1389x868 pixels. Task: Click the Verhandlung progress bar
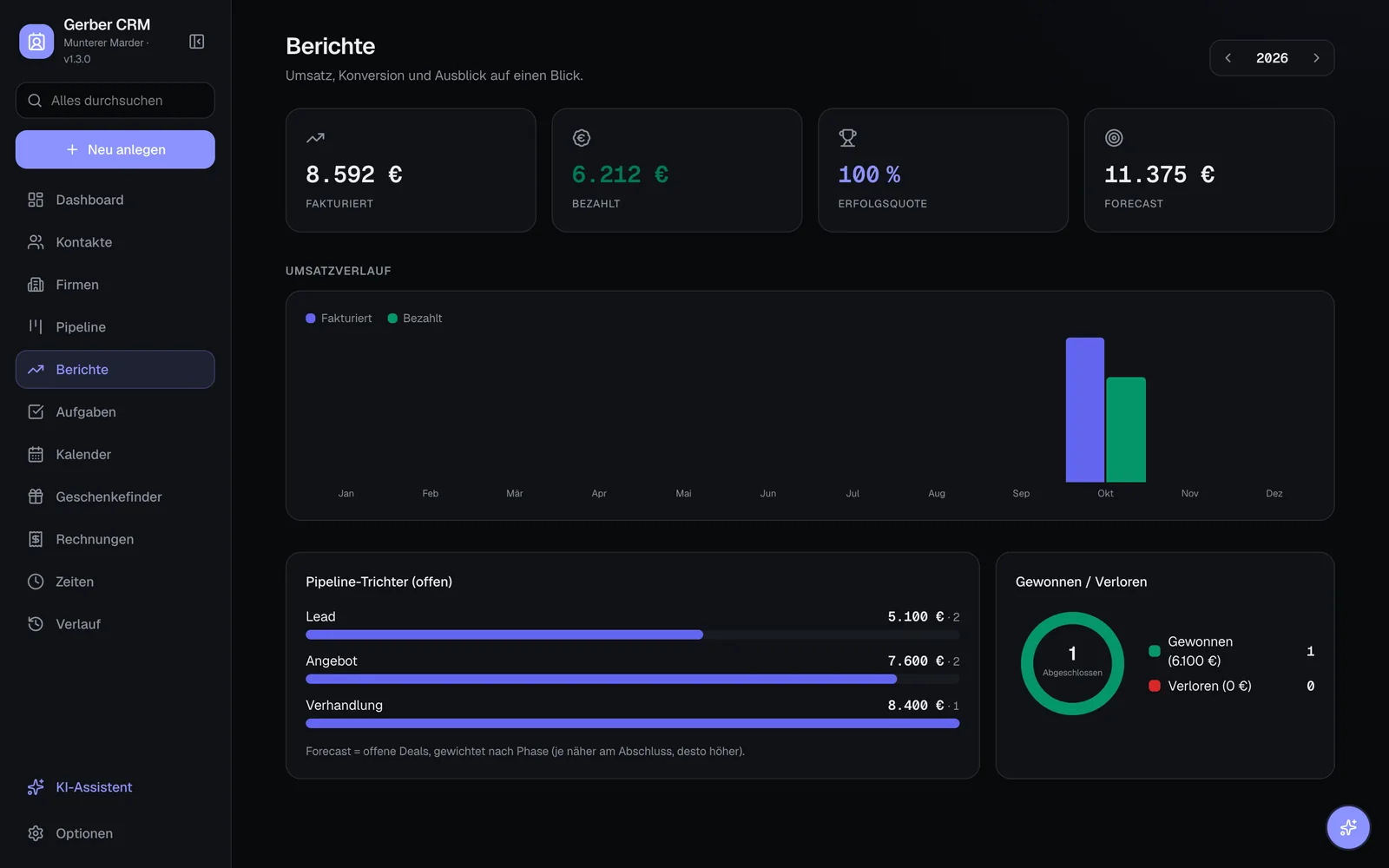point(632,723)
